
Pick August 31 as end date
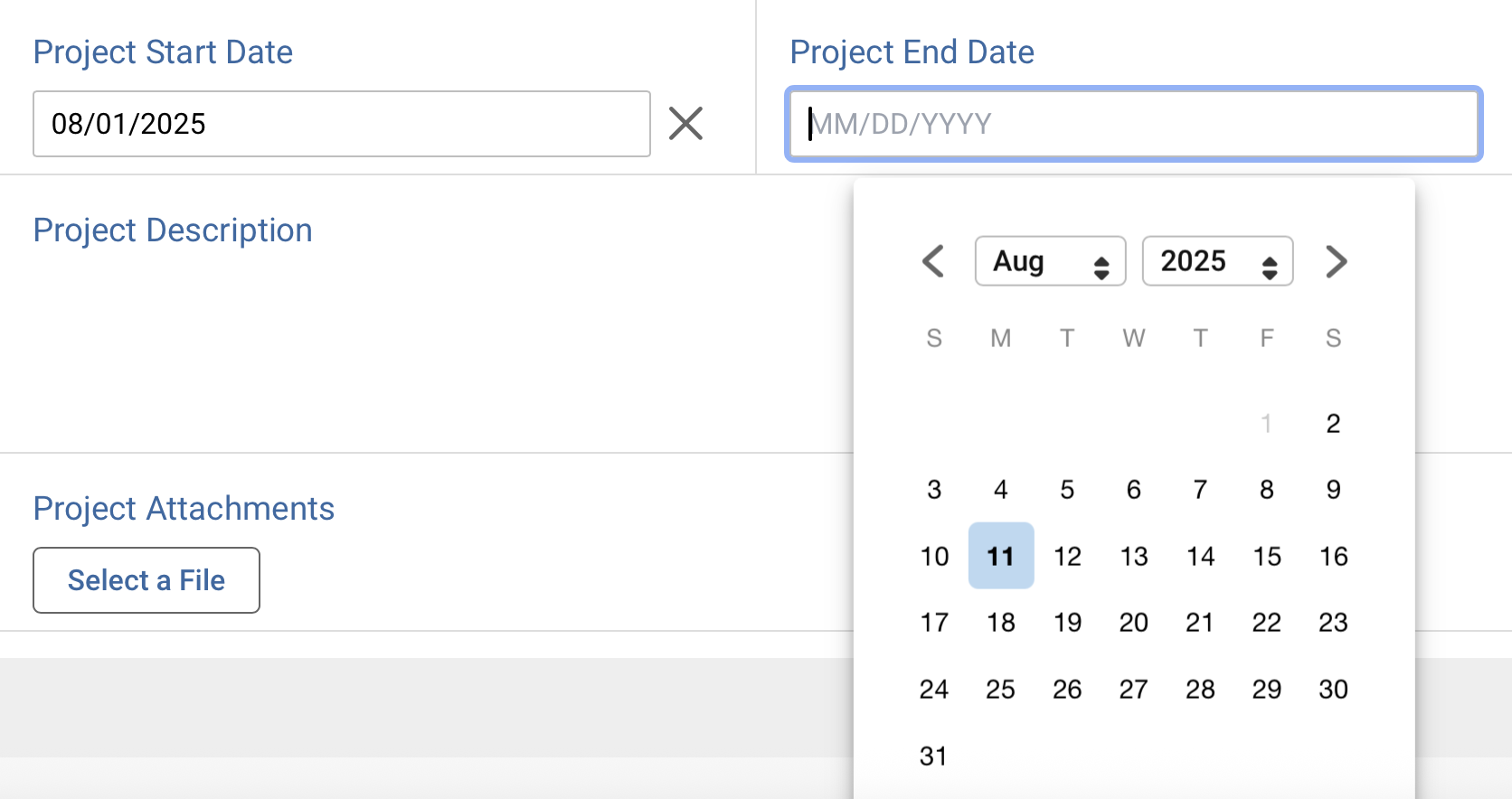[x=934, y=756]
